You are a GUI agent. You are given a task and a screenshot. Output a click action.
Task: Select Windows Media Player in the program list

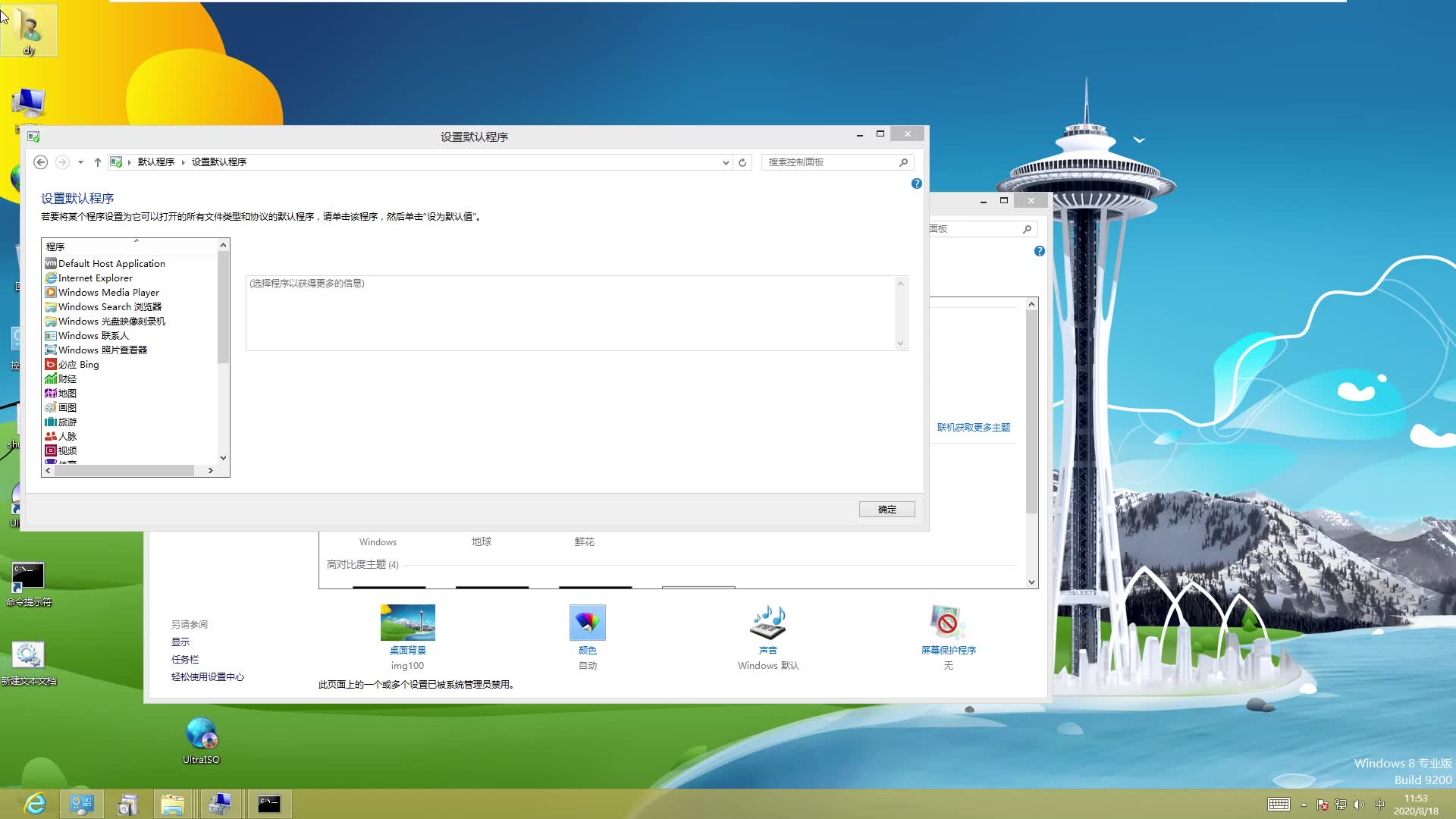pos(108,292)
